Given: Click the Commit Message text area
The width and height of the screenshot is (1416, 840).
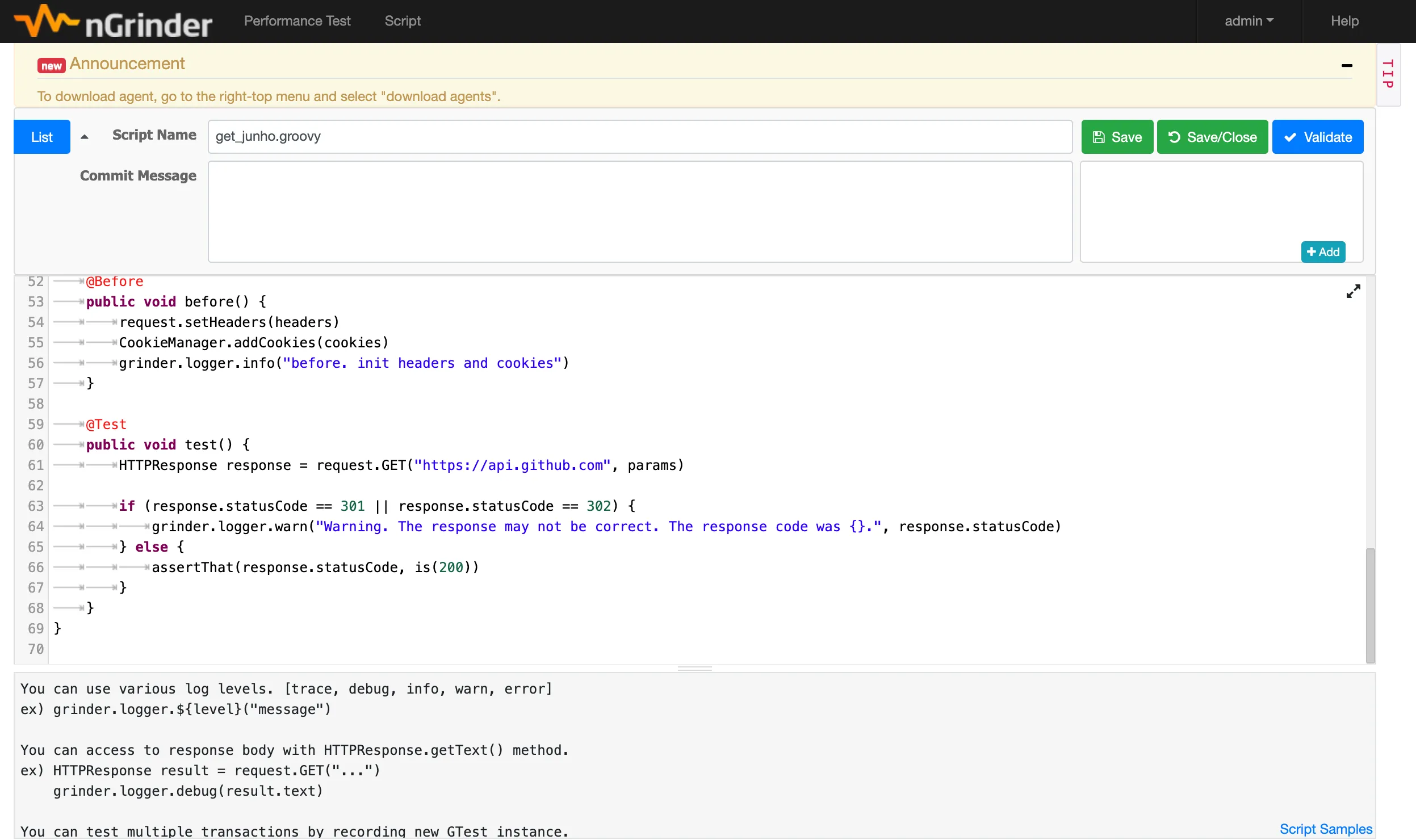Looking at the screenshot, I should 640,212.
